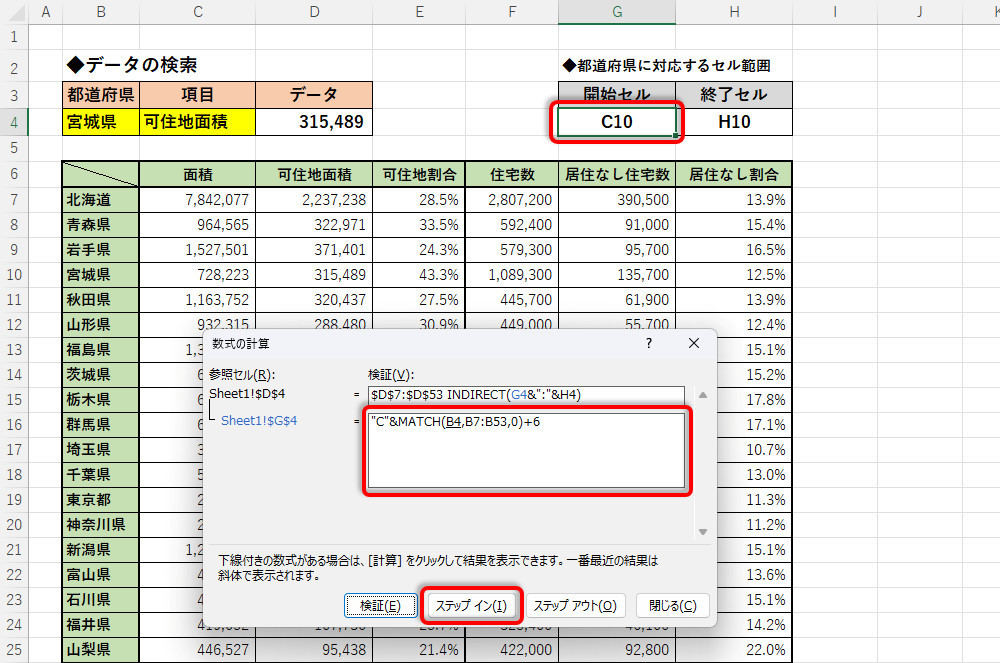Click the help question mark in dialog
The height and width of the screenshot is (663, 1000).
point(649,343)
